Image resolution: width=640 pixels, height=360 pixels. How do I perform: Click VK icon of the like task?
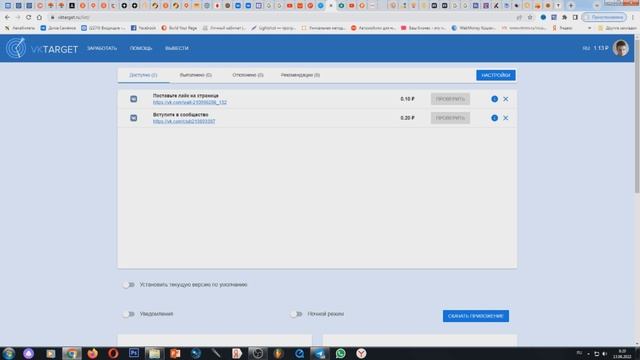point(133,99)
